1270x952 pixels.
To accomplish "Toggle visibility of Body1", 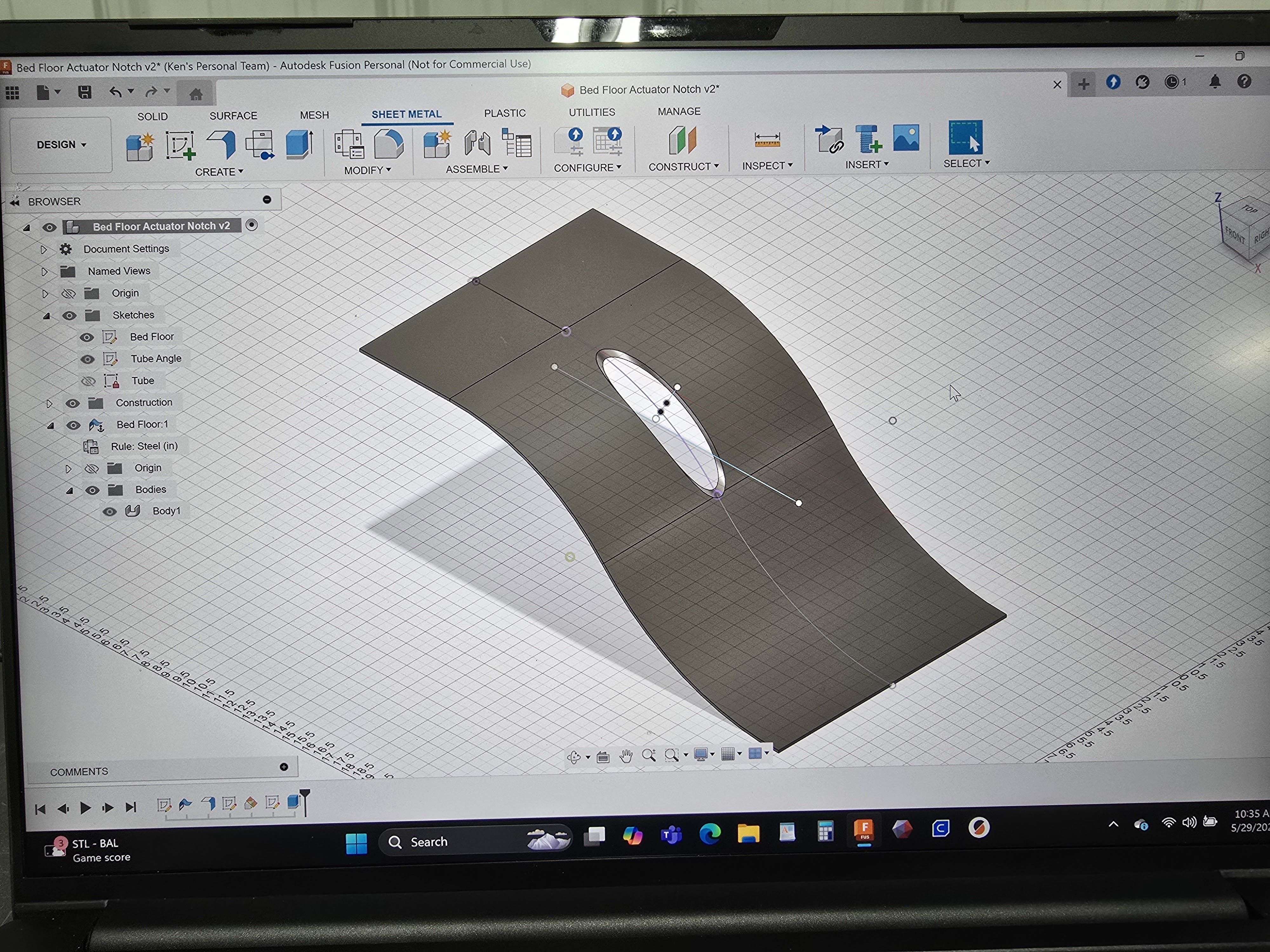I will [x=110, y=511].
